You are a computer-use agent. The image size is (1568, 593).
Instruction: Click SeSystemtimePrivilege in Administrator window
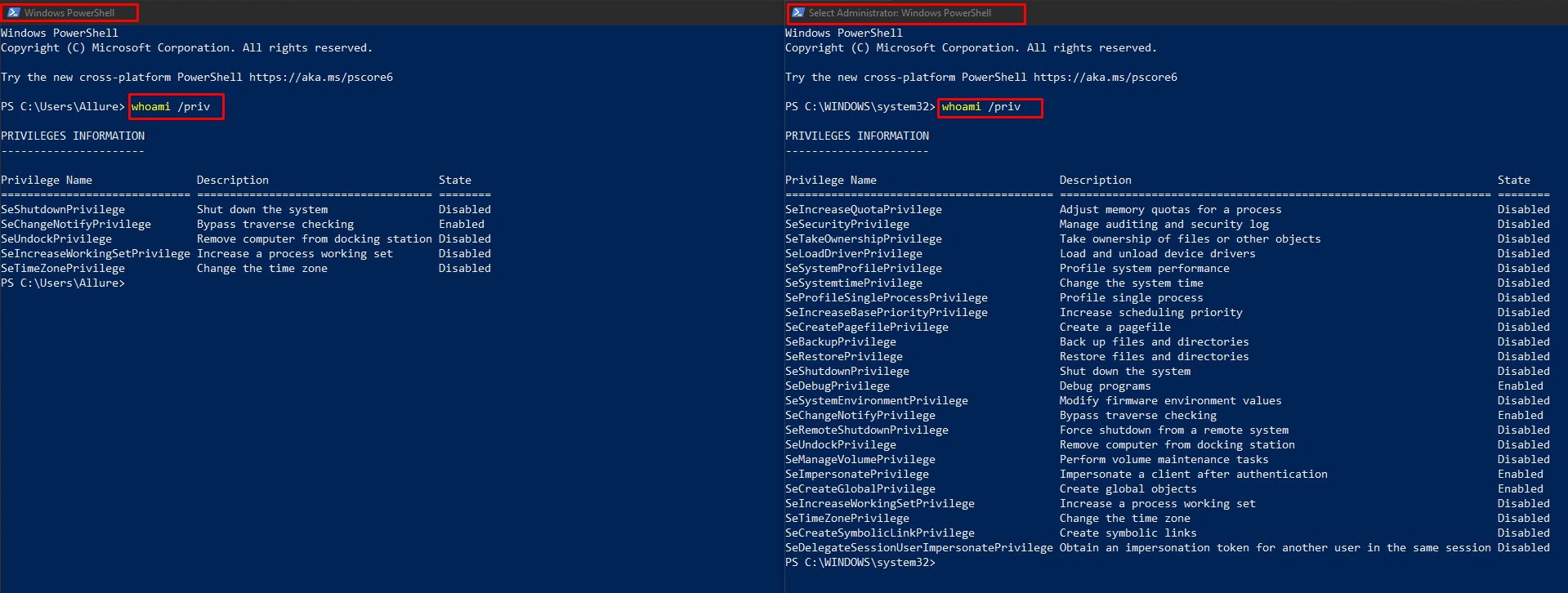pyautogui.click(x=854, y=283)
